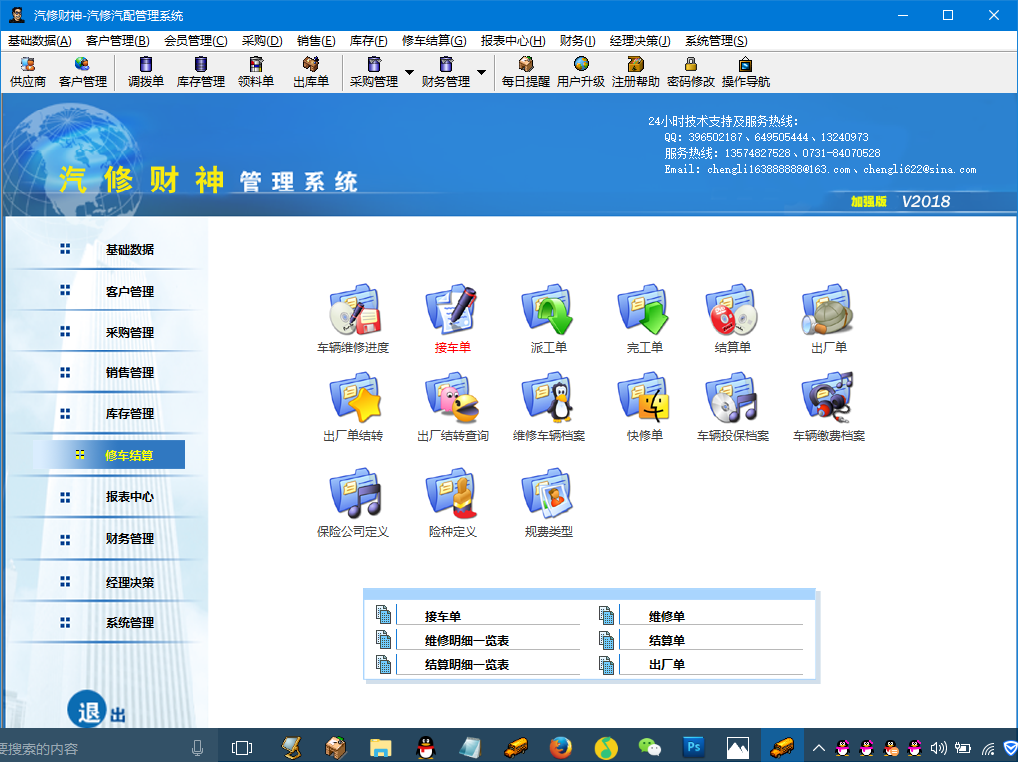Open the 修车结算(G) menu
Viewport: 1018px width, 762px height.
pos(434,41)
